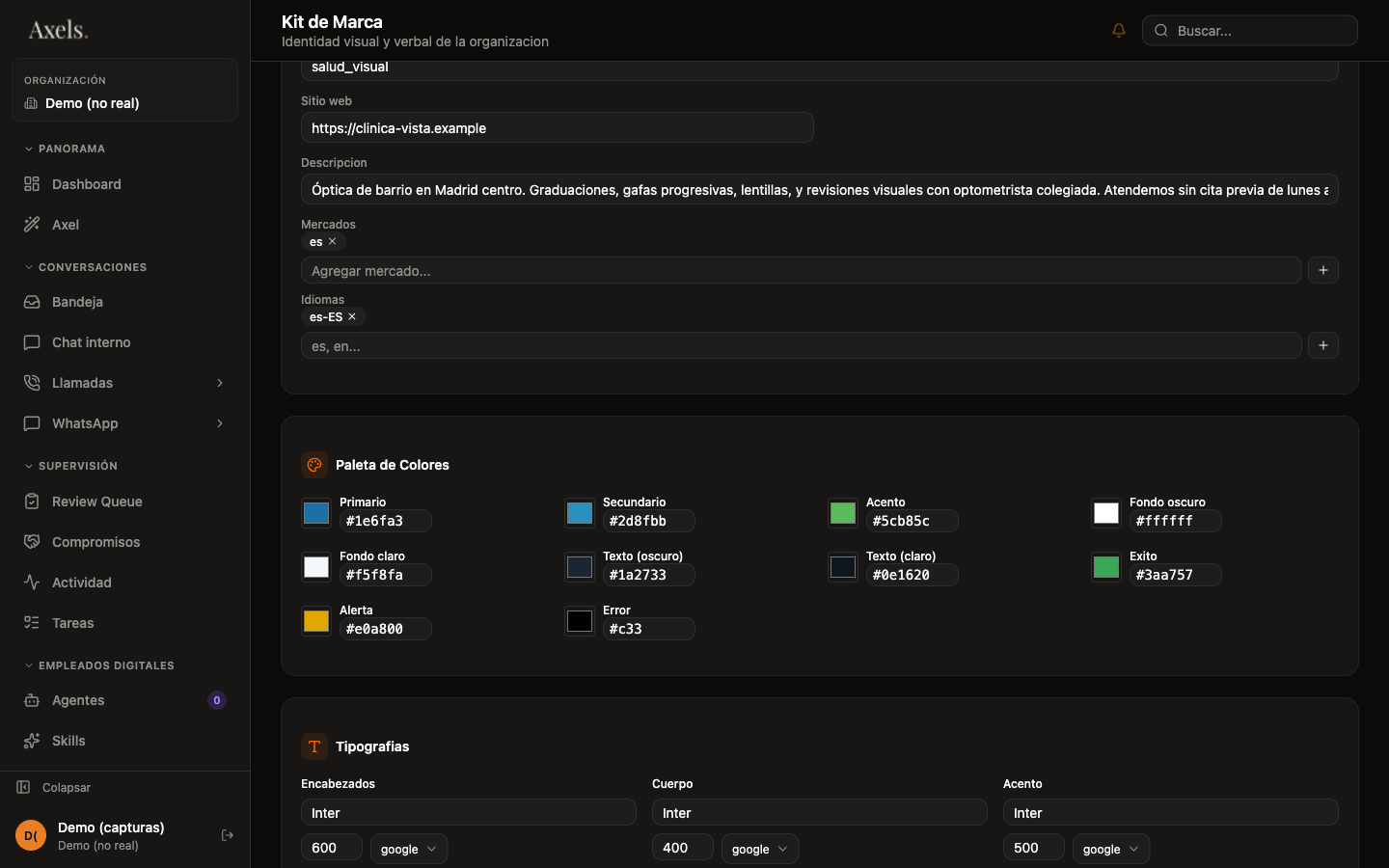Click the Axels logo
The width and height of the screenshot is (1389, 868).
[x=58, y=30]
